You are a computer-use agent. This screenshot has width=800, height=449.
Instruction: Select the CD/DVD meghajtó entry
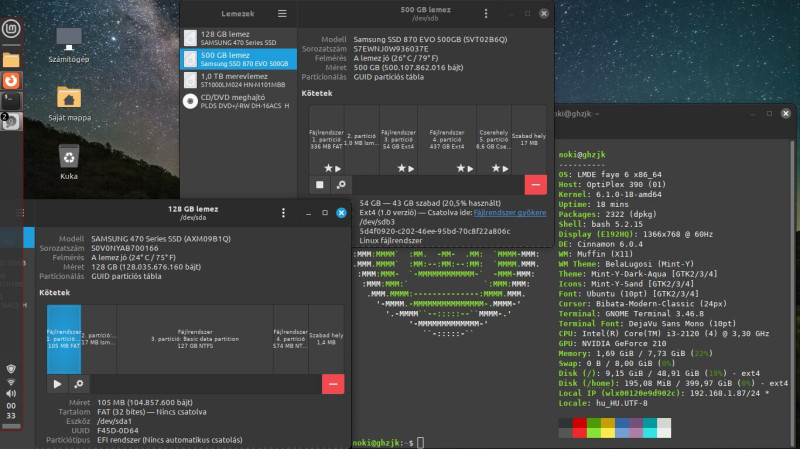pyautogui.click(x=238, y=101)
